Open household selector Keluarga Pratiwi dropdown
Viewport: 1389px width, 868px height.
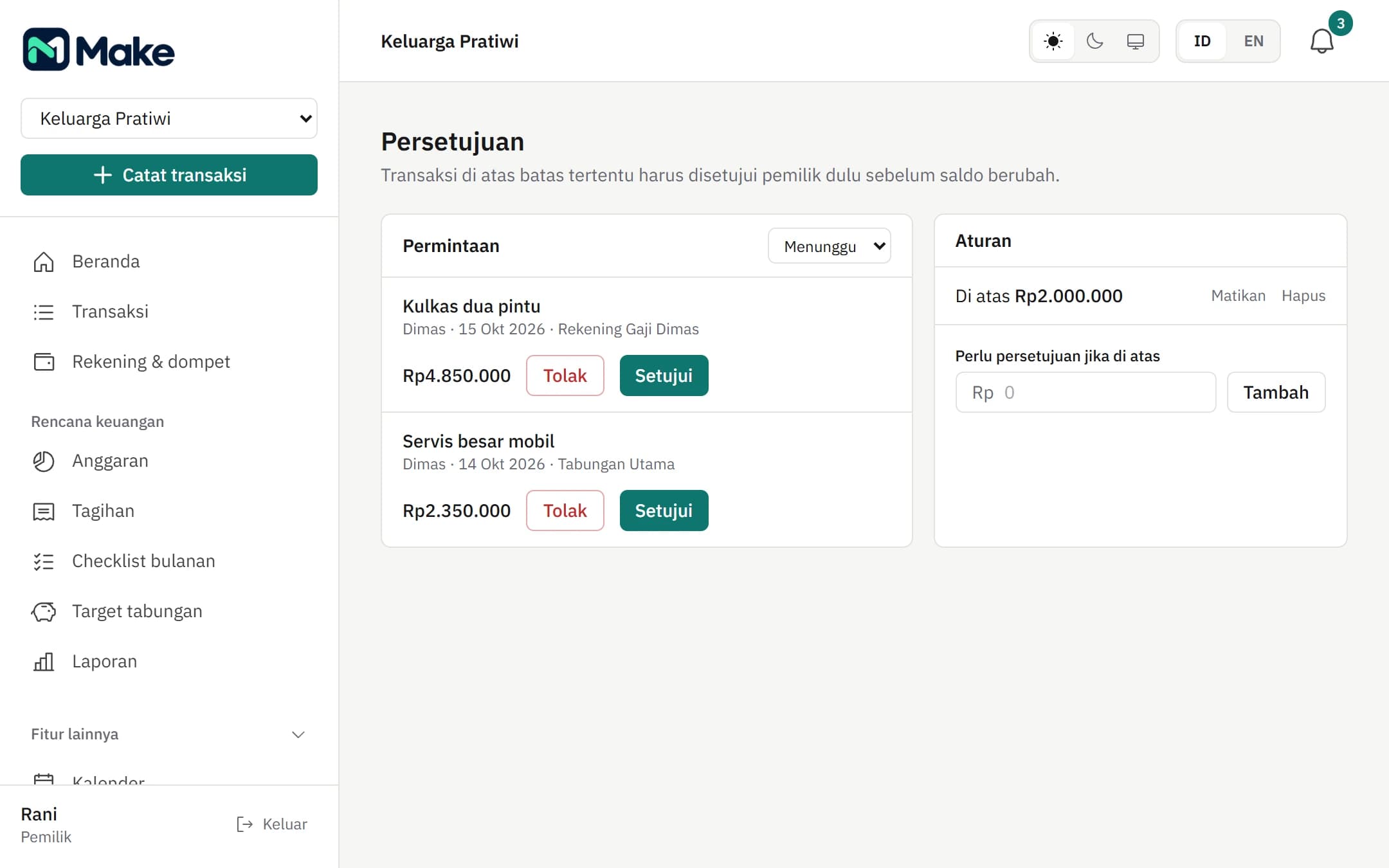pos(169,118)
